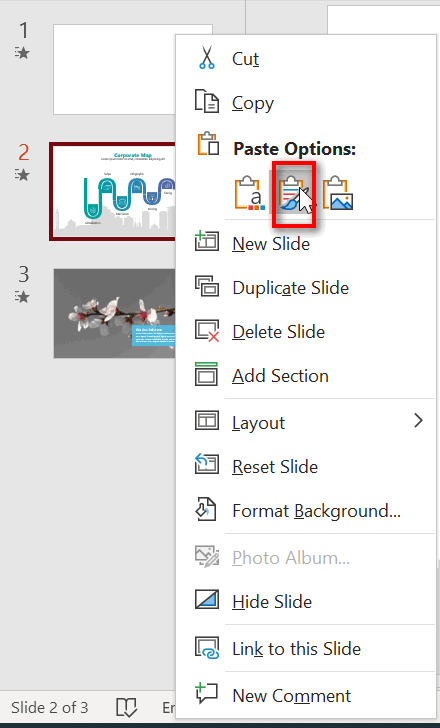Choose paste as Picture option
Viewport: 440px width, 728px height.
(338, 193)
